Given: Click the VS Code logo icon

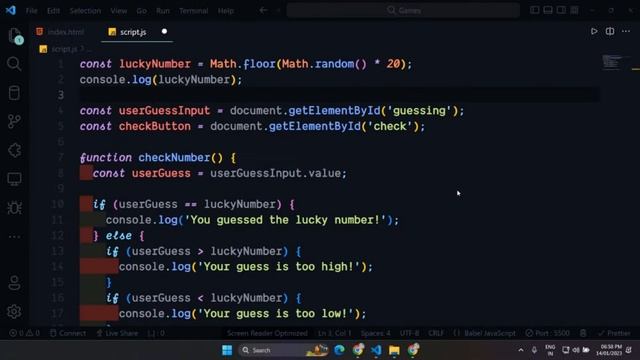Looking at the screenshot, I should (11, 10).
